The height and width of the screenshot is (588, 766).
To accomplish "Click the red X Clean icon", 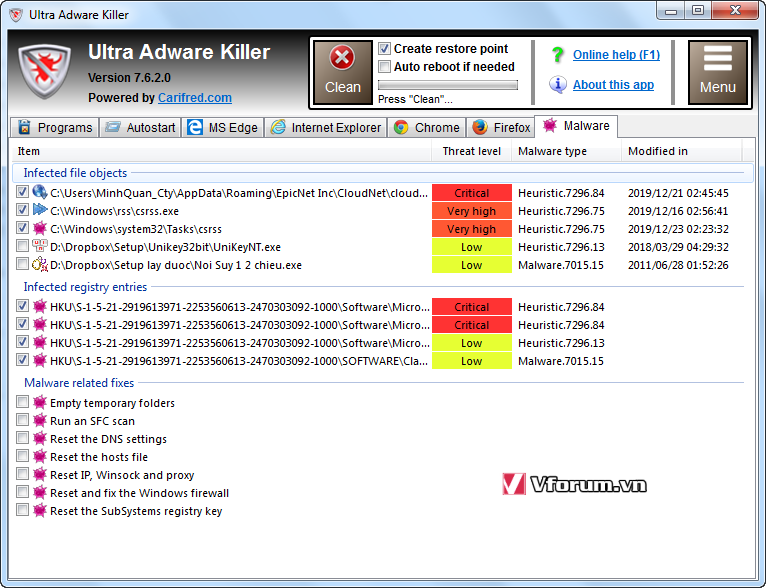I will tap(342, 58).
